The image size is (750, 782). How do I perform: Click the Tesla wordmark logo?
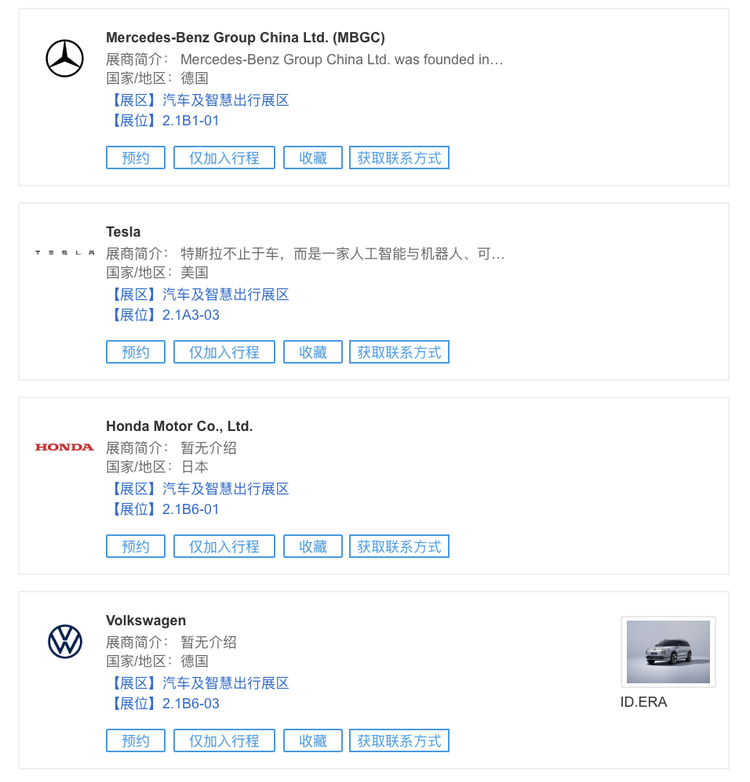click(x=65, y=253)
